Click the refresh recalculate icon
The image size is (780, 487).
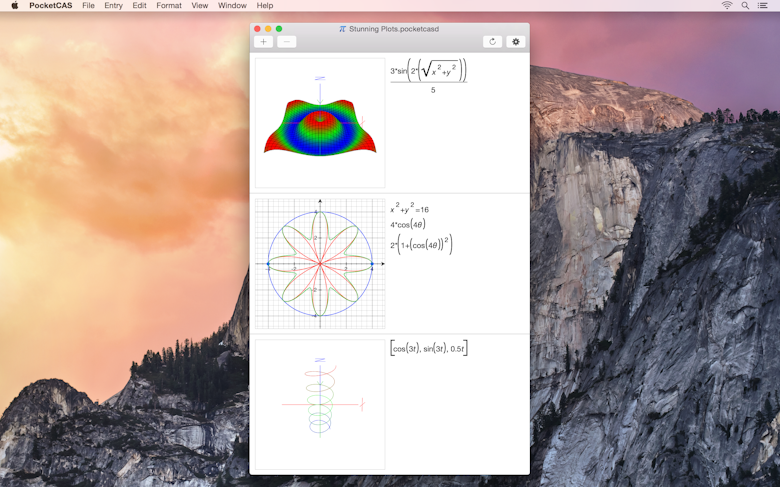pyautogui.click(x=492, y=42)
